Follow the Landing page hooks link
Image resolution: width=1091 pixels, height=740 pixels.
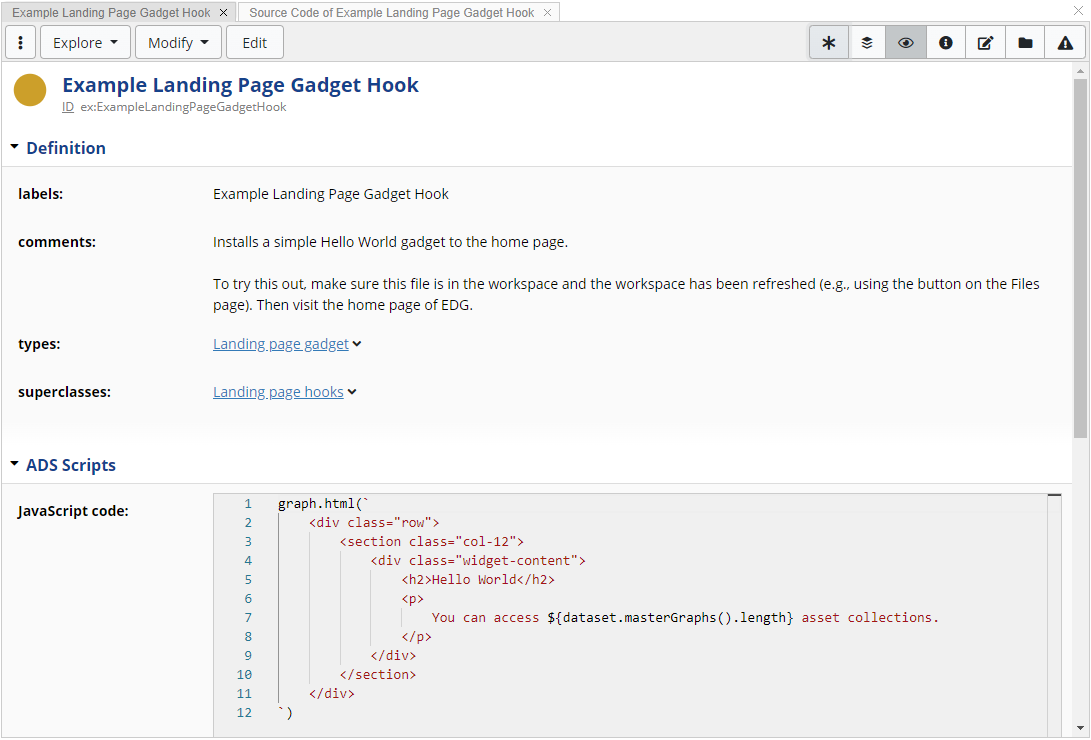pyautogui.click(x=278, y=391)
